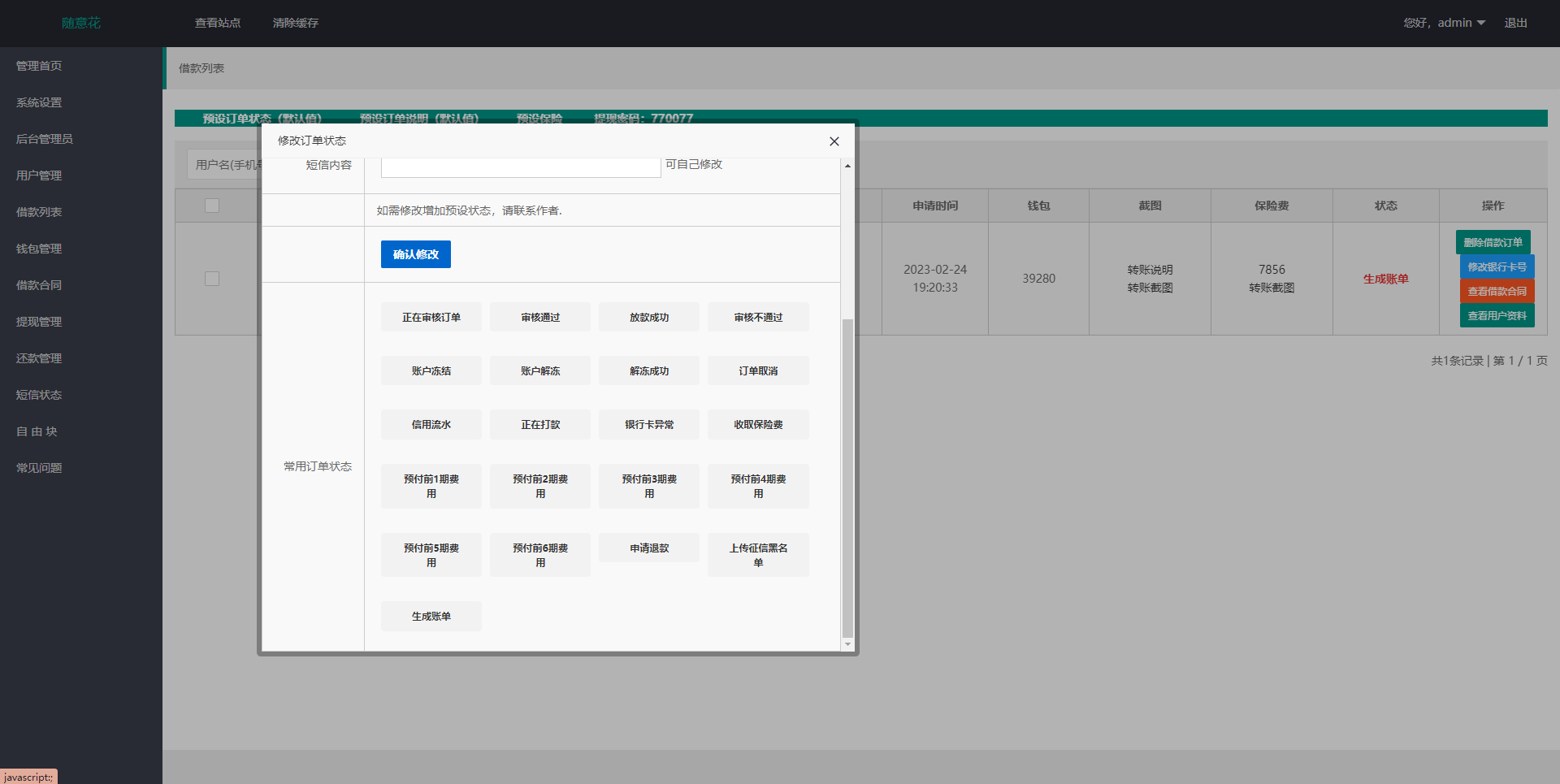Close the 修改订单状态 dialog

click(834, 141)
